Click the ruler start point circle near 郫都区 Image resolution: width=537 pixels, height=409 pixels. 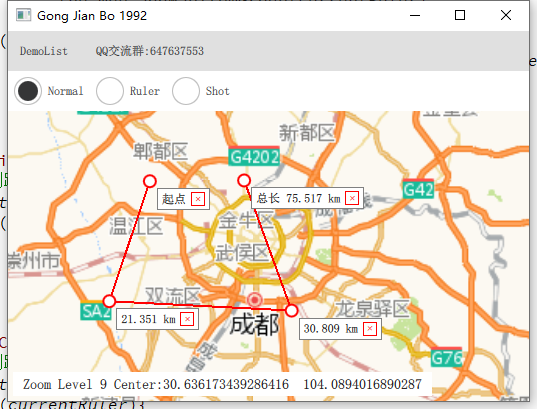pos(150,181)
